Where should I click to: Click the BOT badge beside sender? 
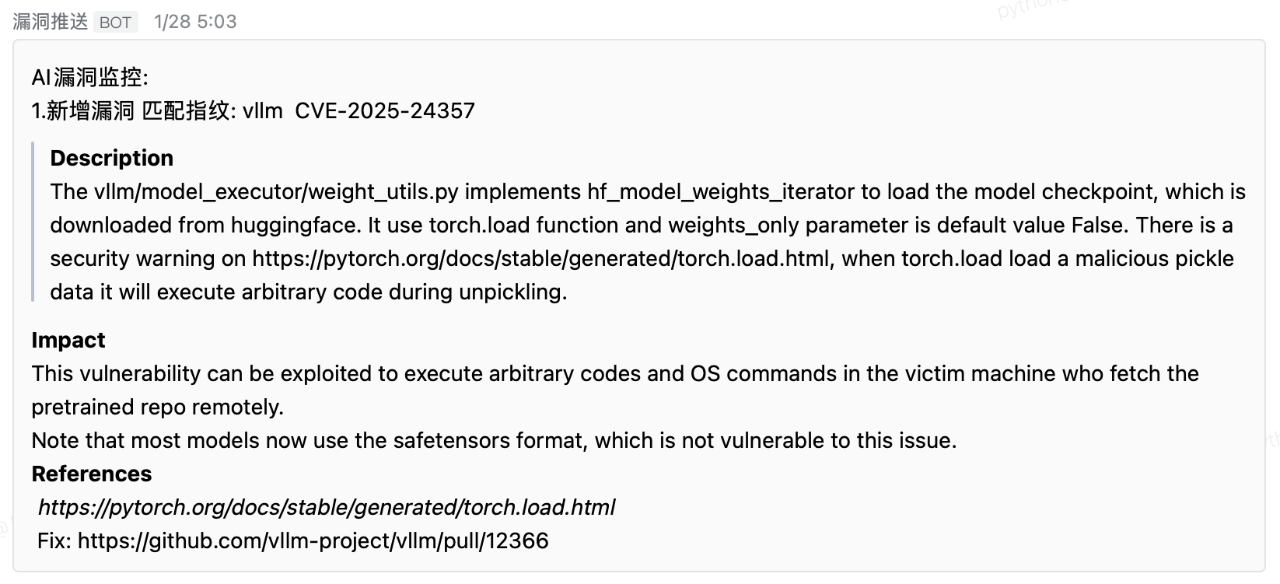(x=116, y=22)
